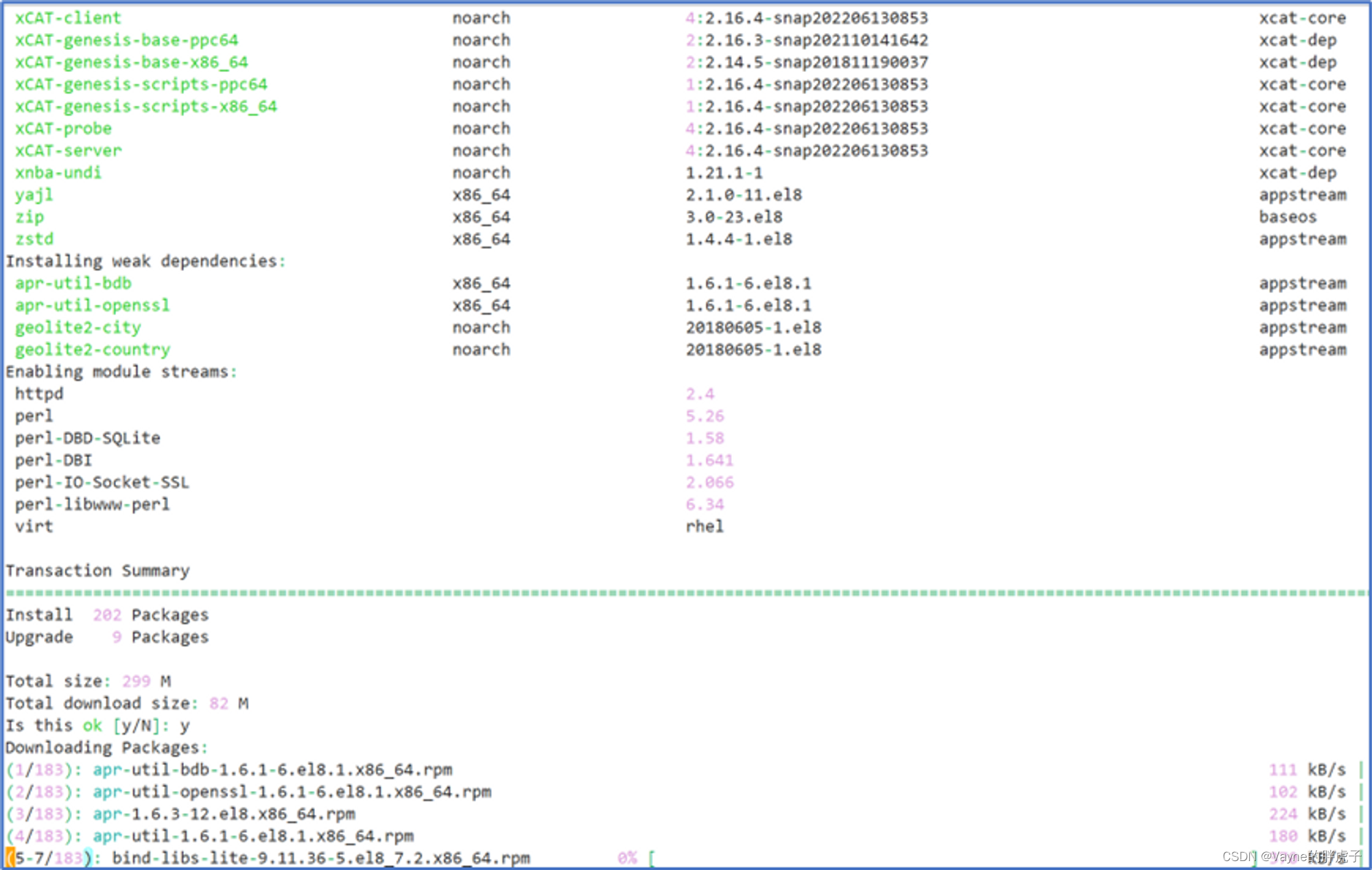Click perl-DBI stream version 1.641
This screenshot has width=1372, height=870.
[x=710, y=460]
